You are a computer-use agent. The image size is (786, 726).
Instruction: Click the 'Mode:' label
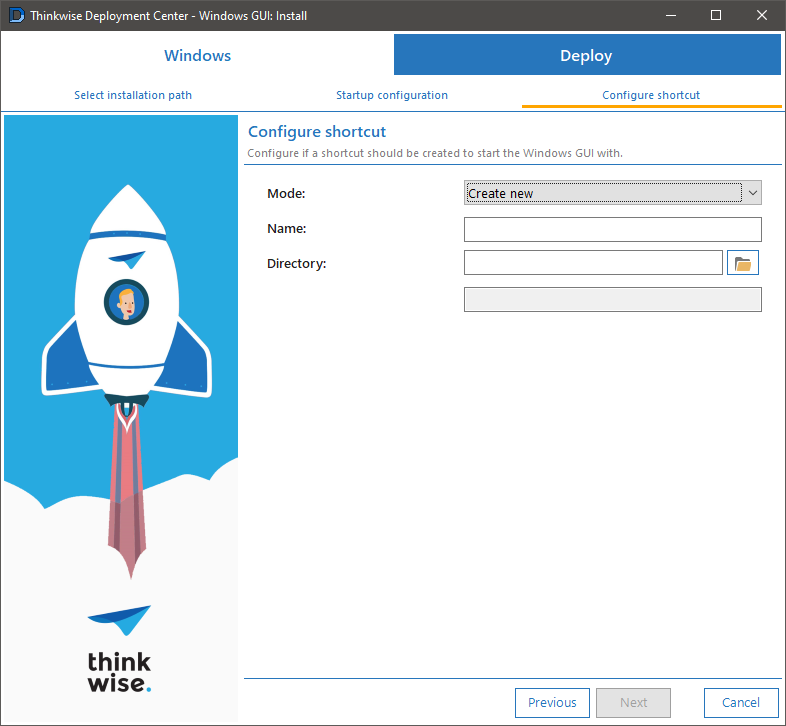(286, 194)
